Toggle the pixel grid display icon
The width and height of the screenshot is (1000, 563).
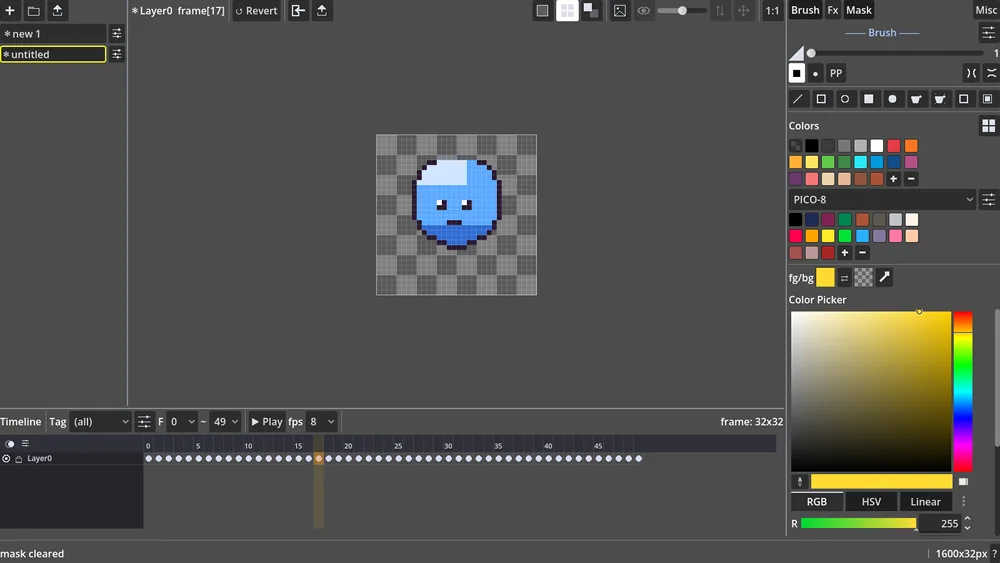pos(567,10)
